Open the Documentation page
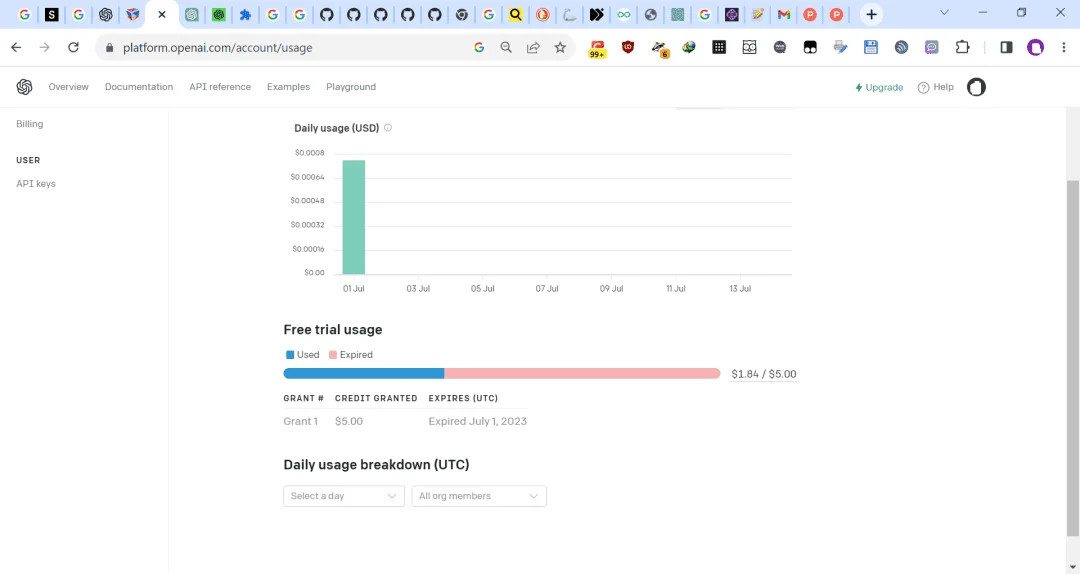 click(138, 87)
